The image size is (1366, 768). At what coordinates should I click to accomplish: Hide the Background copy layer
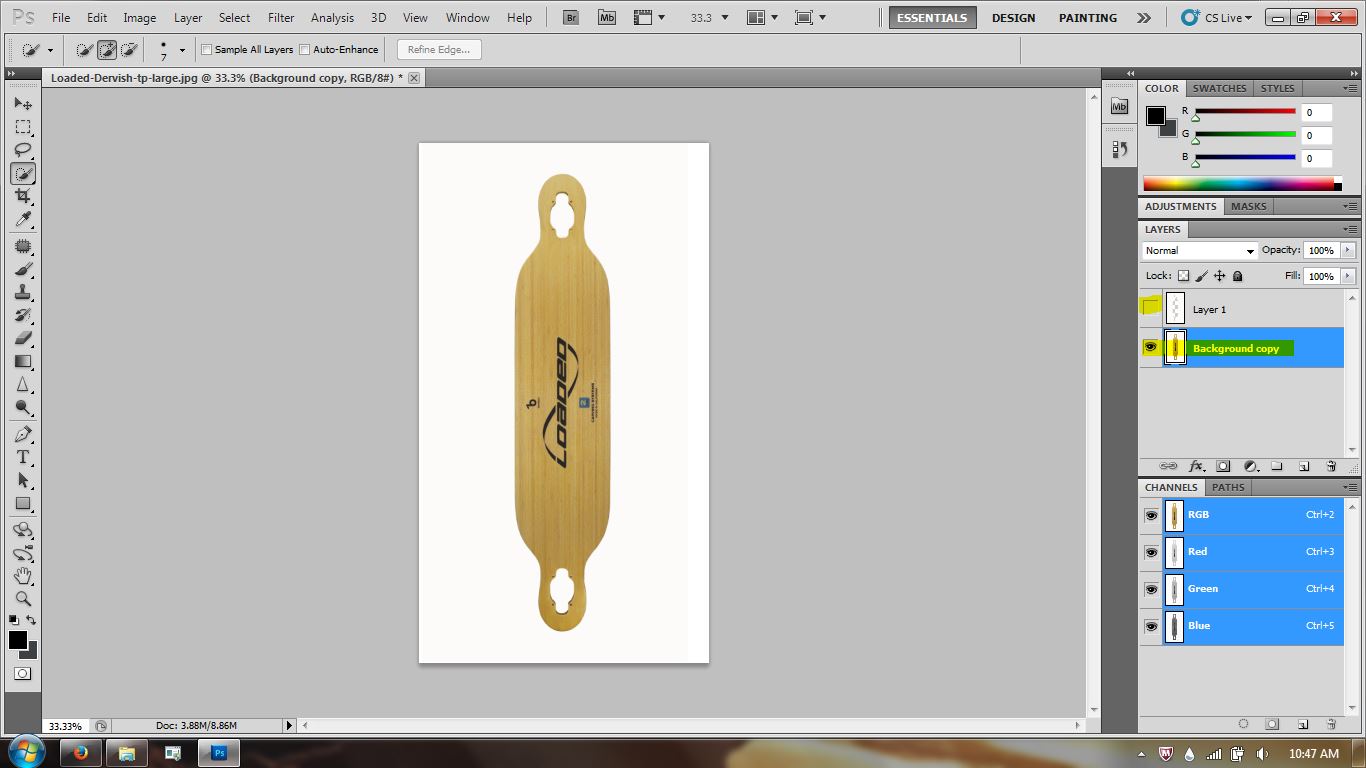coord(1151,347)
